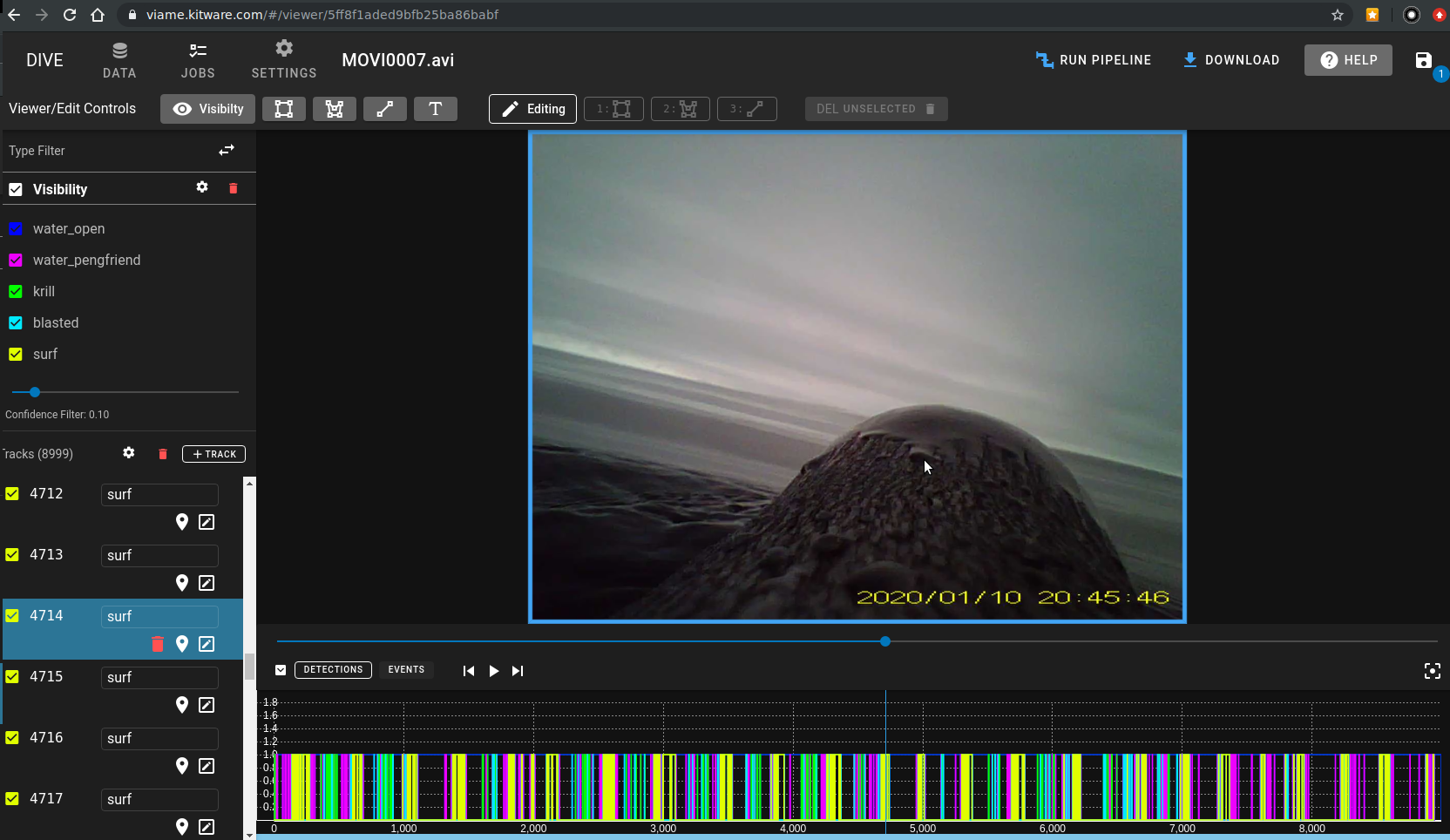1450x840 pixels.
Task: Select edit mode 3 line
Action: pos(747,109)
